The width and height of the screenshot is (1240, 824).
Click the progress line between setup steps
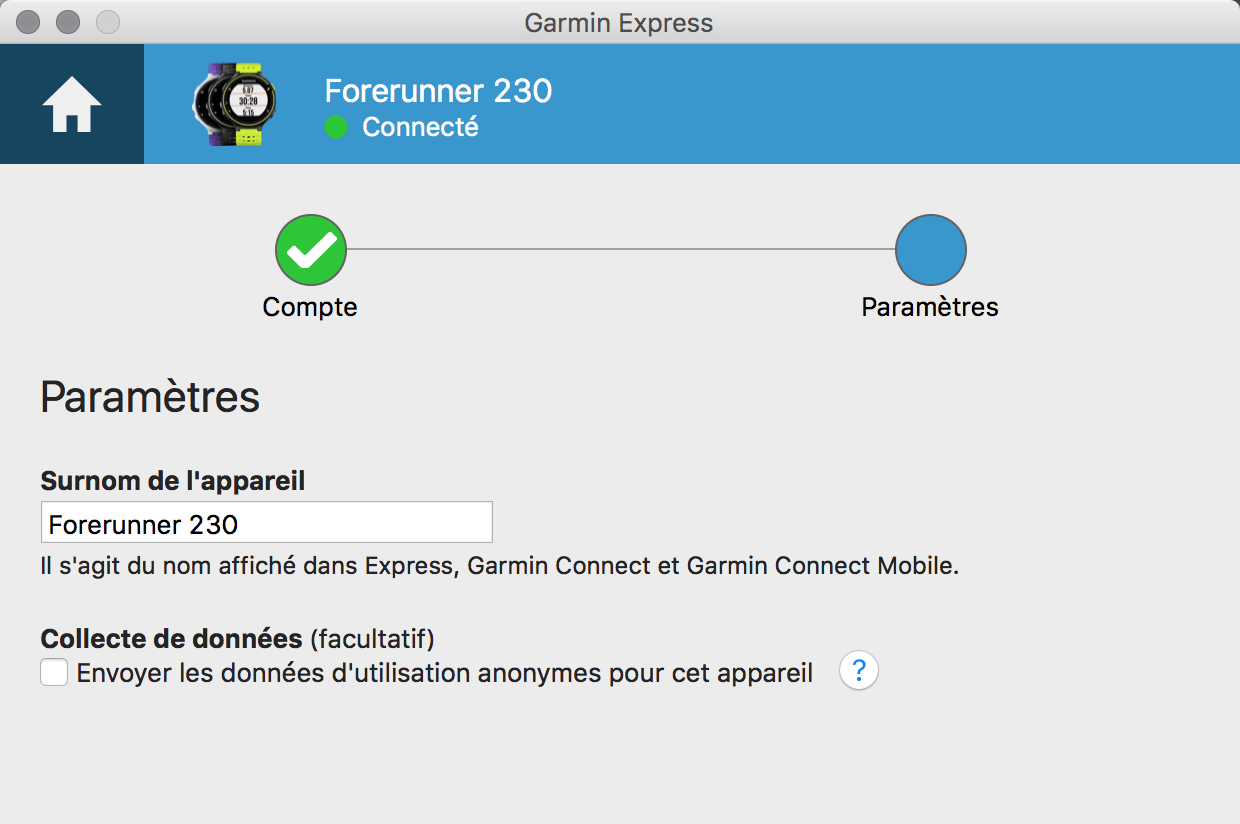620,250
